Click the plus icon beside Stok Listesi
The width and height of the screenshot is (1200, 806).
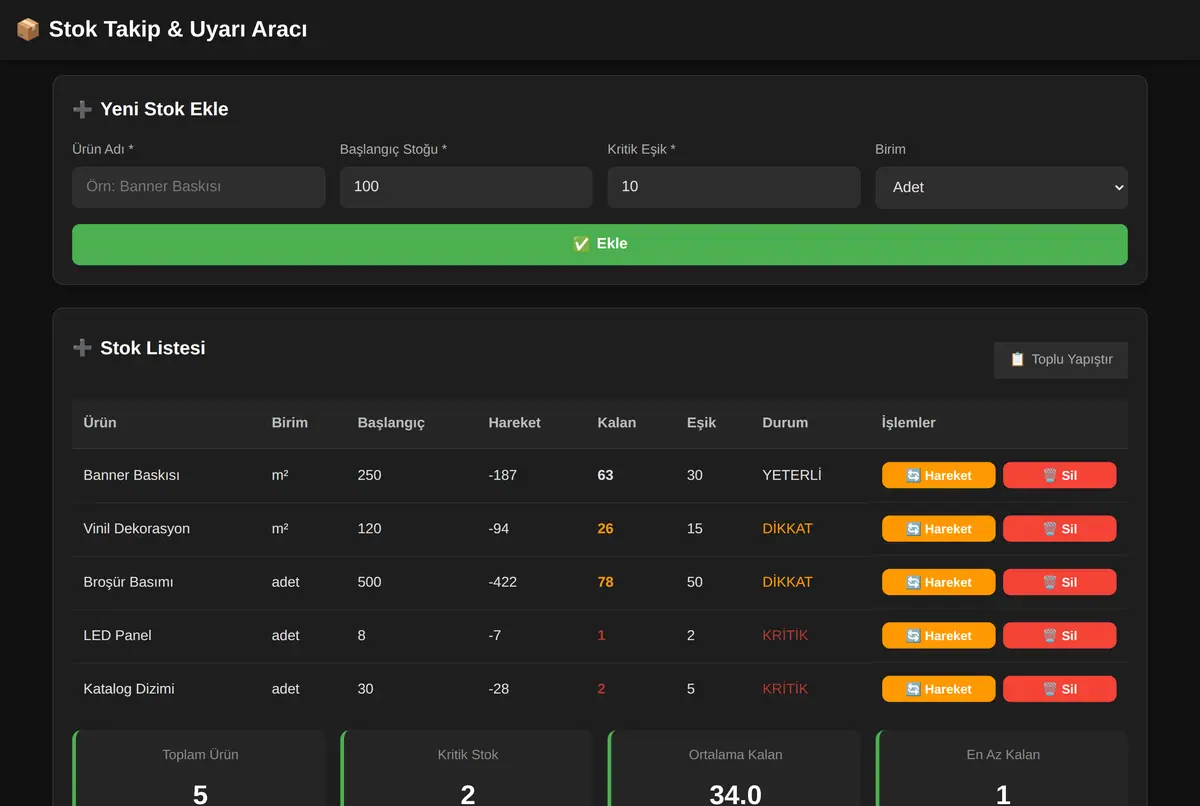tap(82, 348)
